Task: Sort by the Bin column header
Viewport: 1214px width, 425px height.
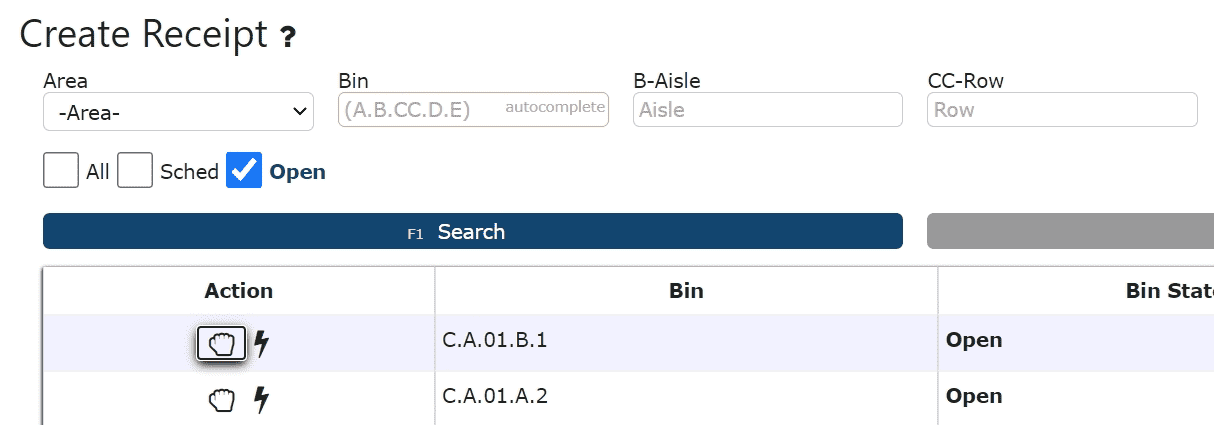Action: (686, 291)
